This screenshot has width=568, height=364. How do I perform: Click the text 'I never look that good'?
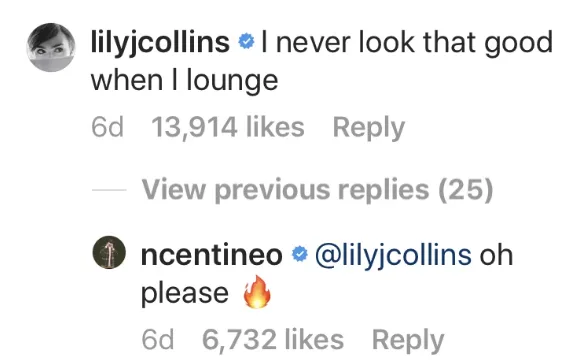coord(407,43)
